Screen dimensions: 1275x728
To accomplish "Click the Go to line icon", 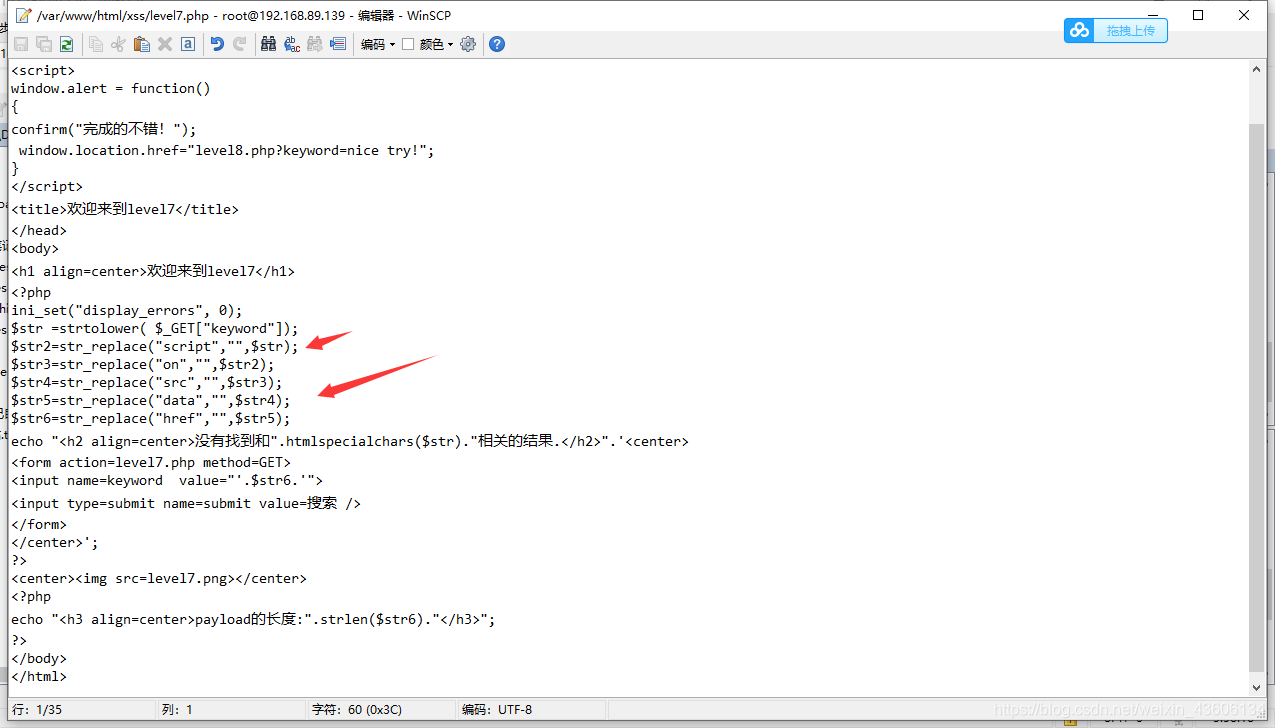I will point(338,44).
